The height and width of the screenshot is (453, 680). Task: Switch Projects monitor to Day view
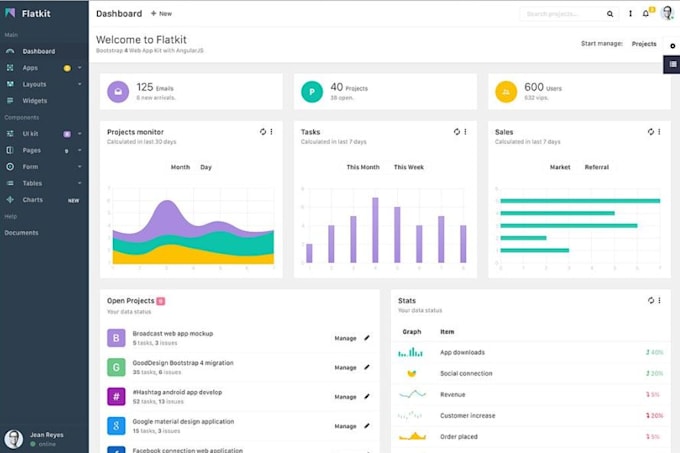[206, 167]
